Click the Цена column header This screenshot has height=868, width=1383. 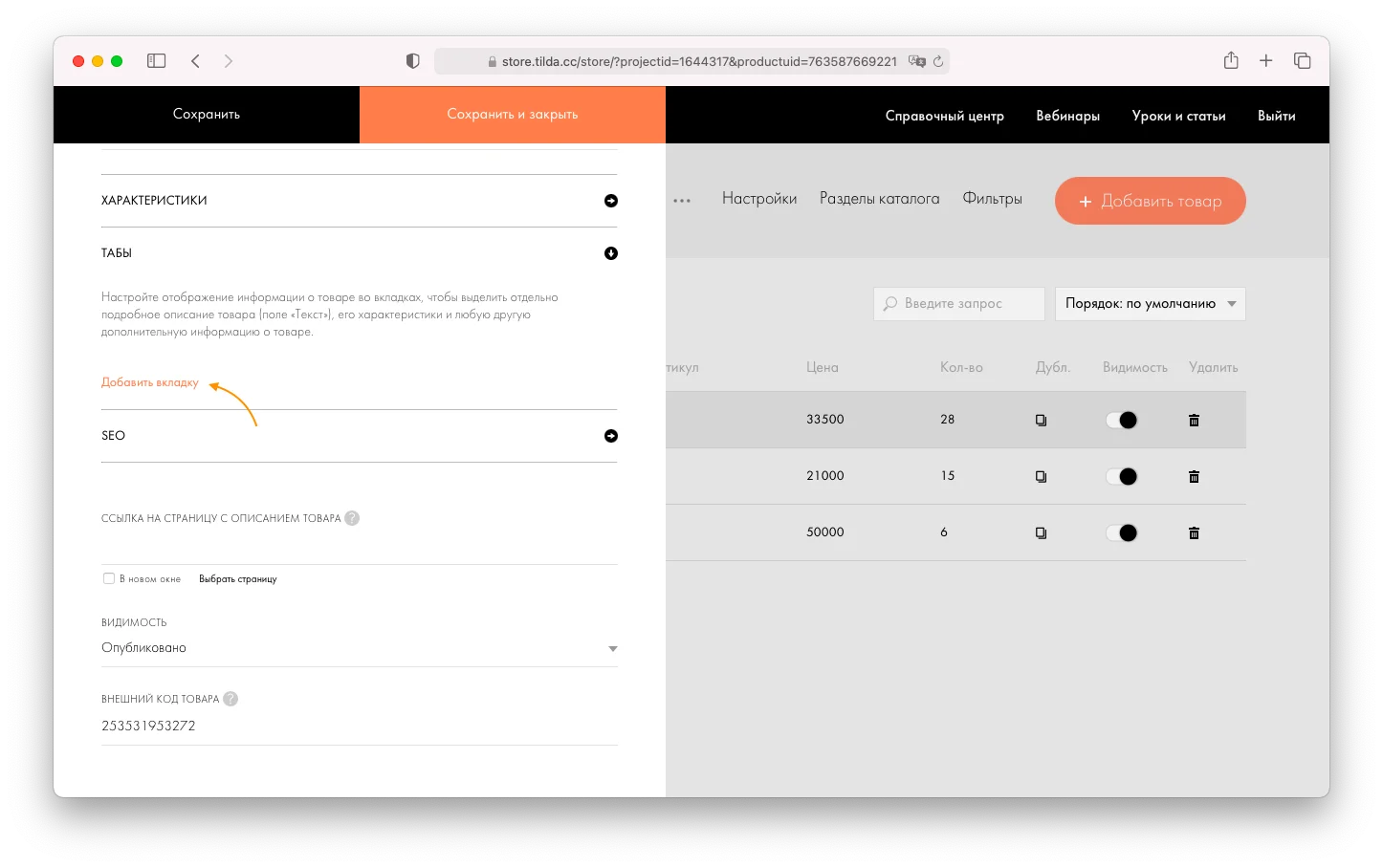823,367
